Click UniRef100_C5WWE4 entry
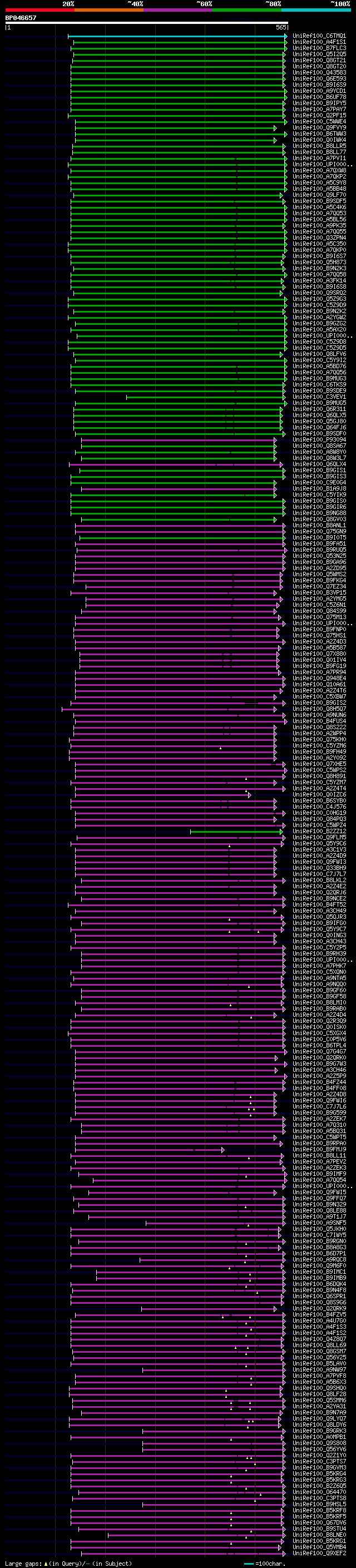 click(x=319, y=122)
